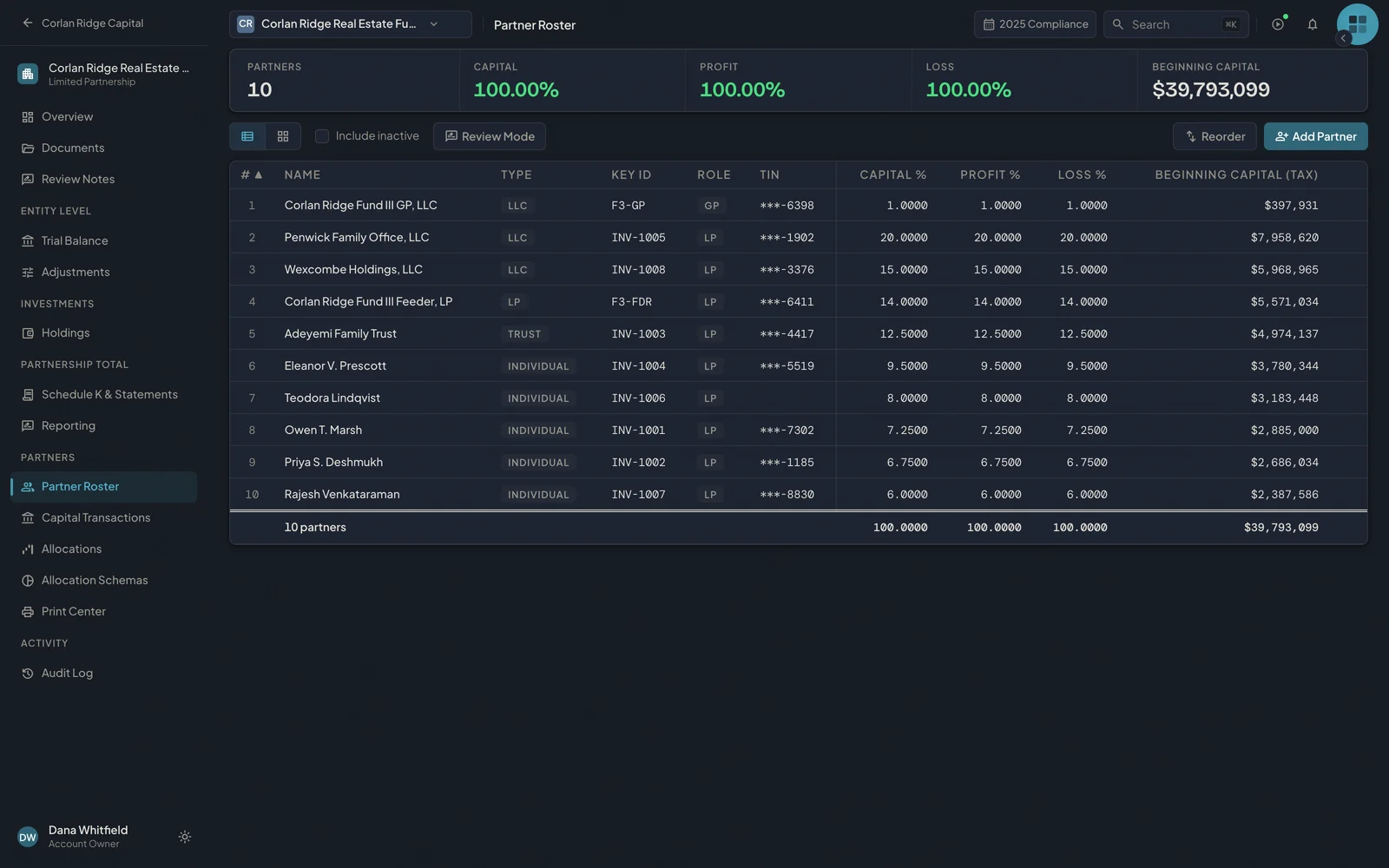Image resolution: width=1389 pixels, height=868 pixels.
Task: Open the notifications bell
Action: point(1313,24)
